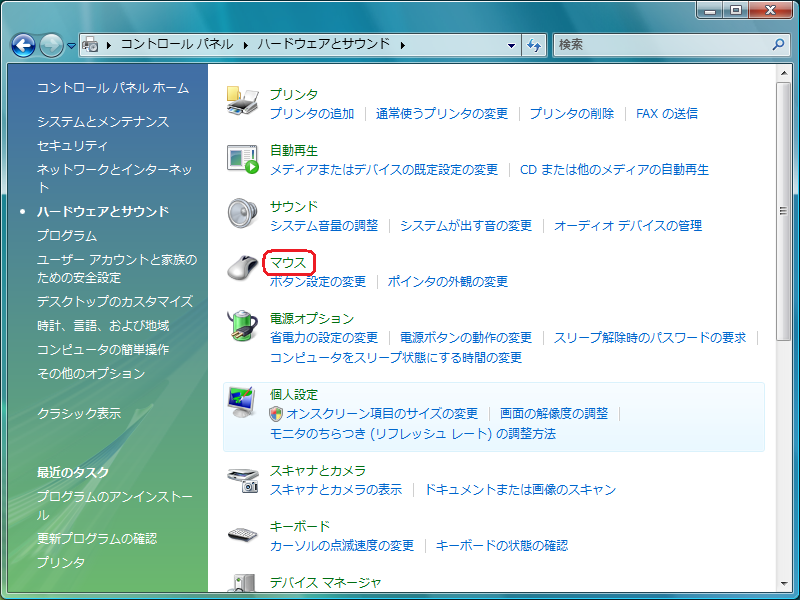Open システム音量の調整 link

324,226
